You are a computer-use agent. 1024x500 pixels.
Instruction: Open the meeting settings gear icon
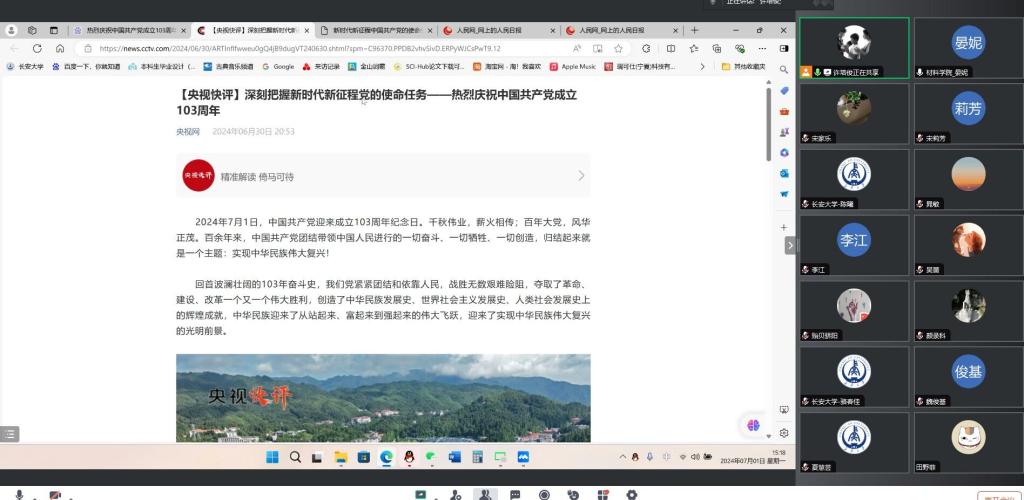pyautogui.click(x=631, y=494)
